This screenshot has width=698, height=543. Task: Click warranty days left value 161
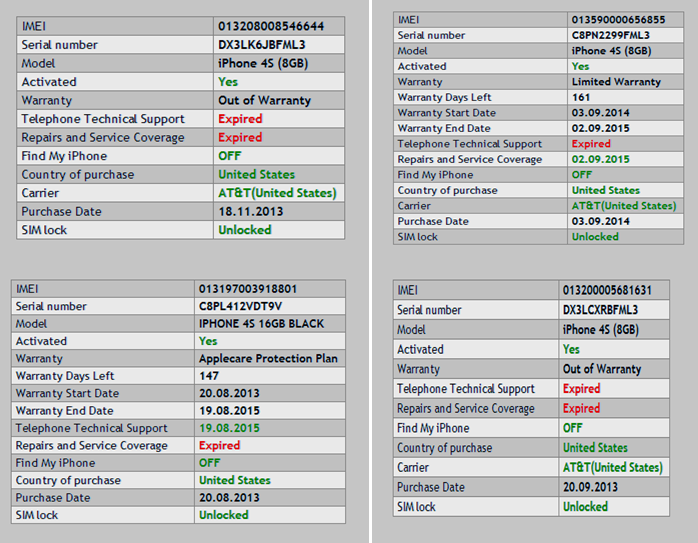(x=581, y=97)
